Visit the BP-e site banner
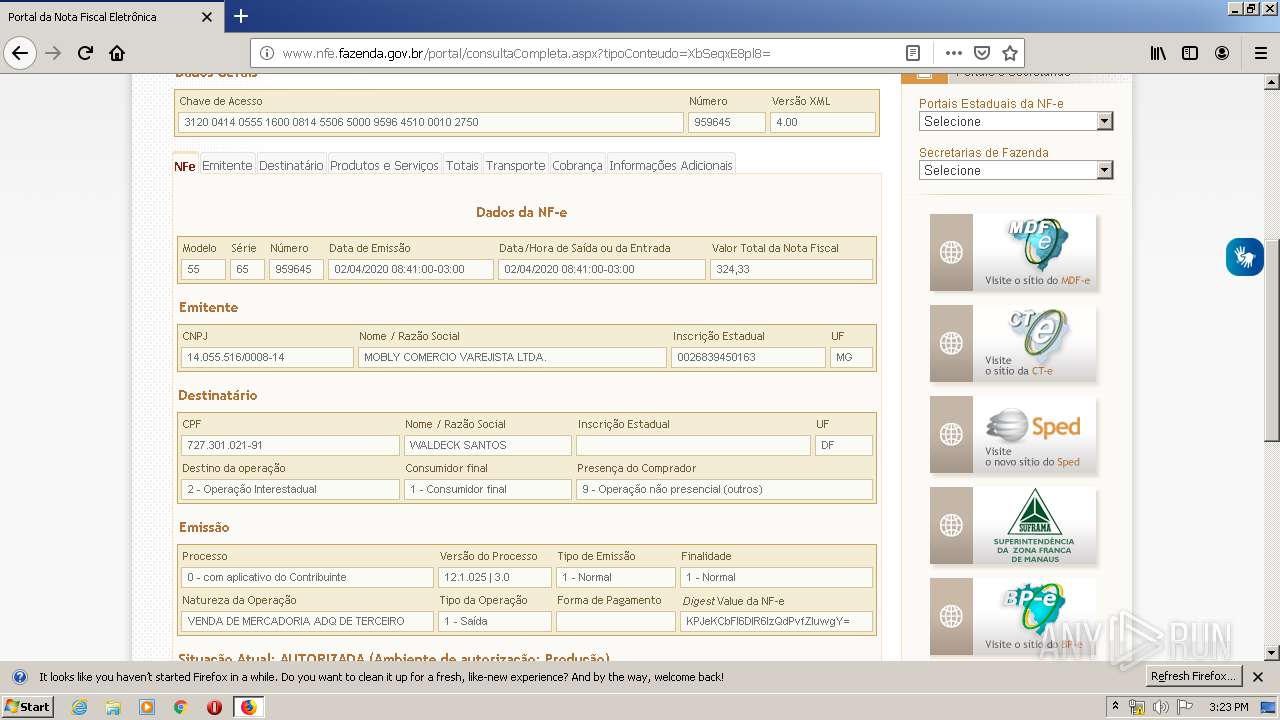The image size is (1280, 720). 1013,616
